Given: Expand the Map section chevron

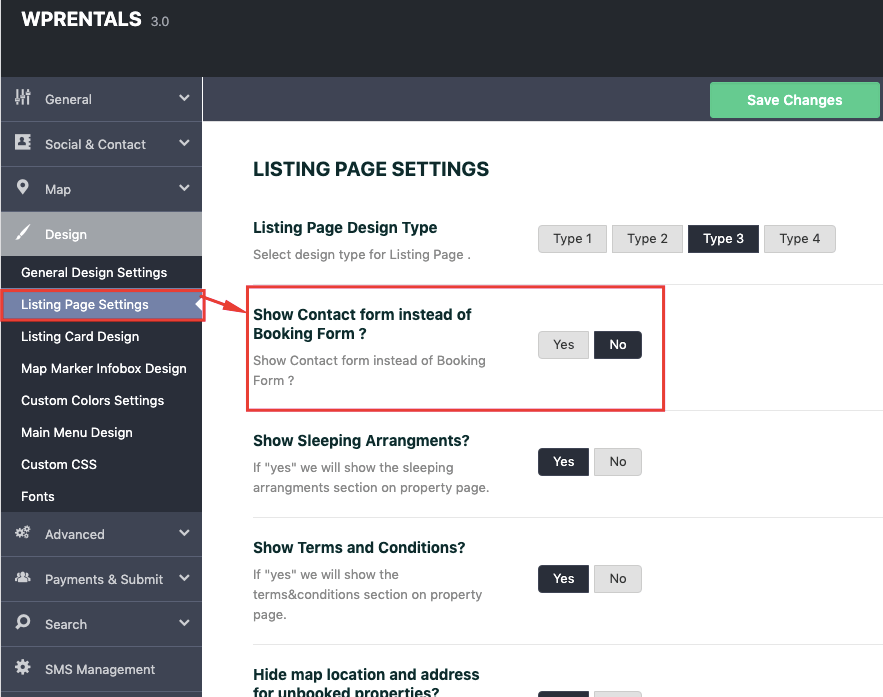Looking at the screenshot, I should 184,188.
